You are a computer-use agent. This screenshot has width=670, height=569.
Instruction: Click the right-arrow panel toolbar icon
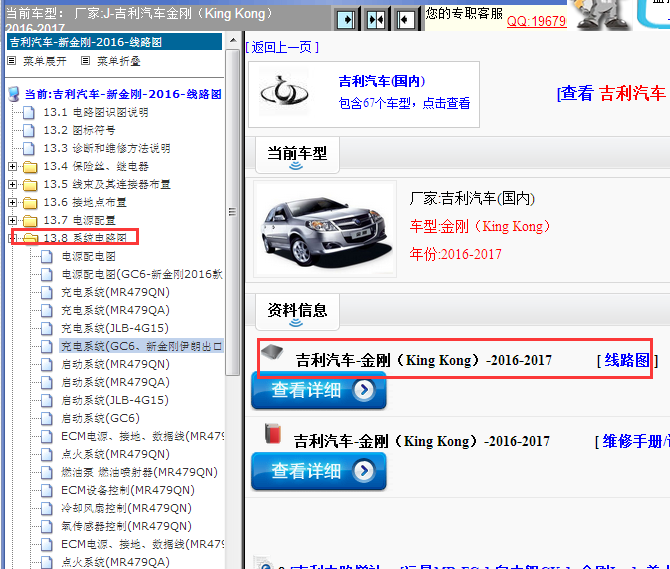pyautogui.click(x=346, y=20)
